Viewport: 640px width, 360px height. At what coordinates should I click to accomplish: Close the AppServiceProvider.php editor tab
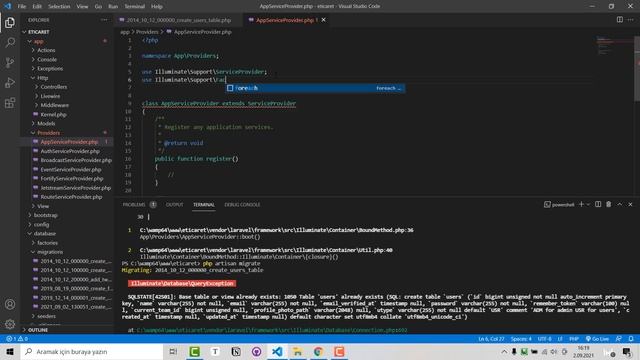point(323,20)
